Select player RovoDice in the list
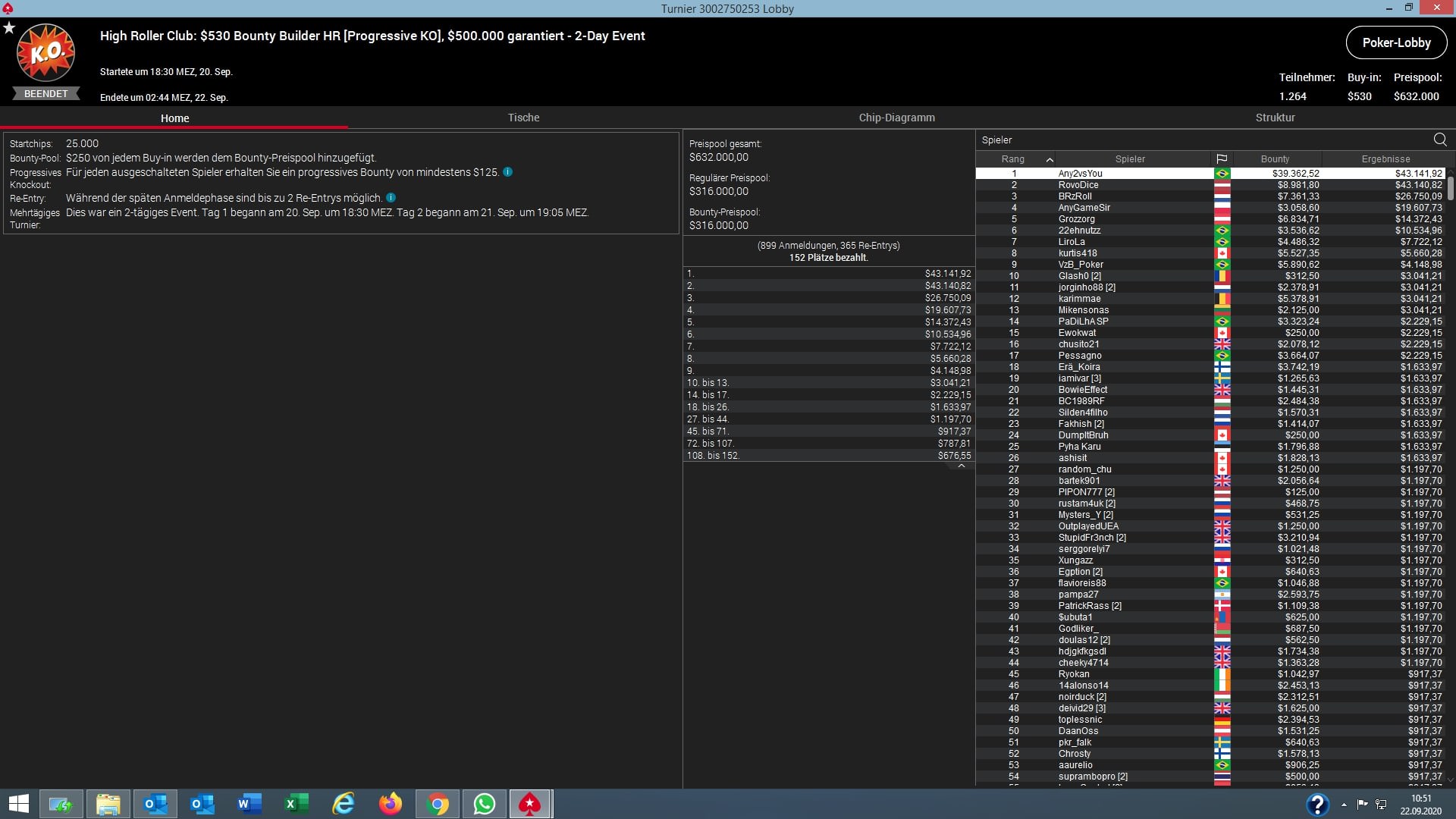Screen dimensions: 1456x819 click(x=1078, y=185)
